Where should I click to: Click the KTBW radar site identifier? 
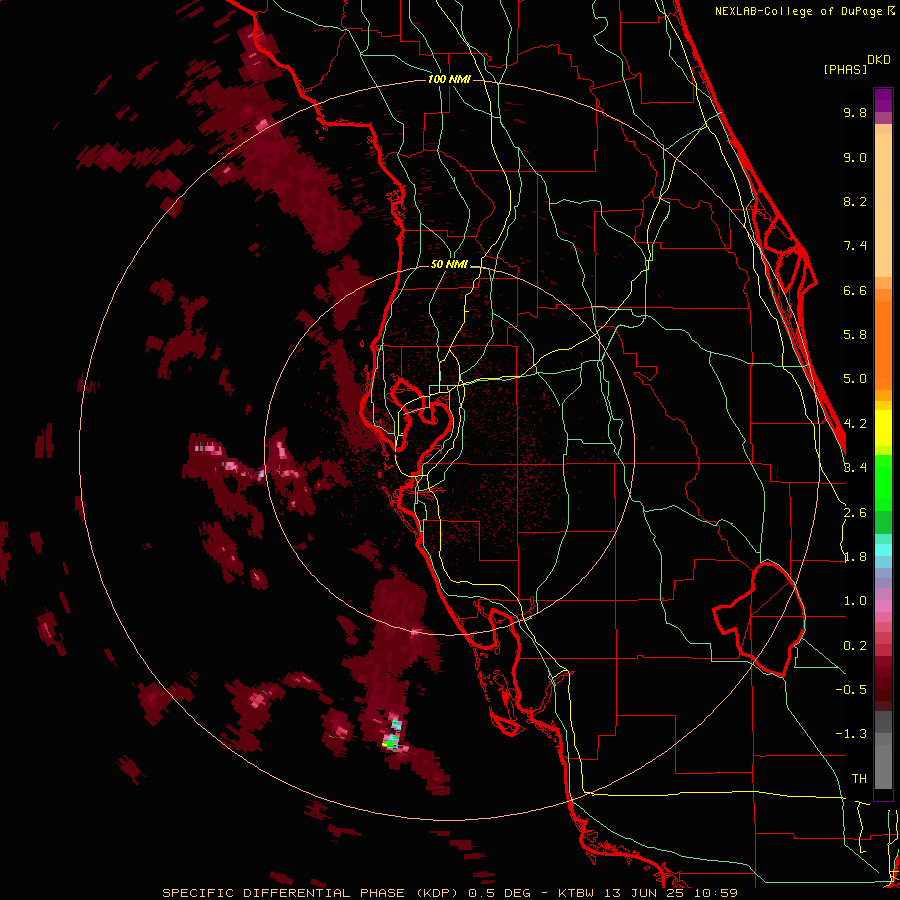pos(577,893)
